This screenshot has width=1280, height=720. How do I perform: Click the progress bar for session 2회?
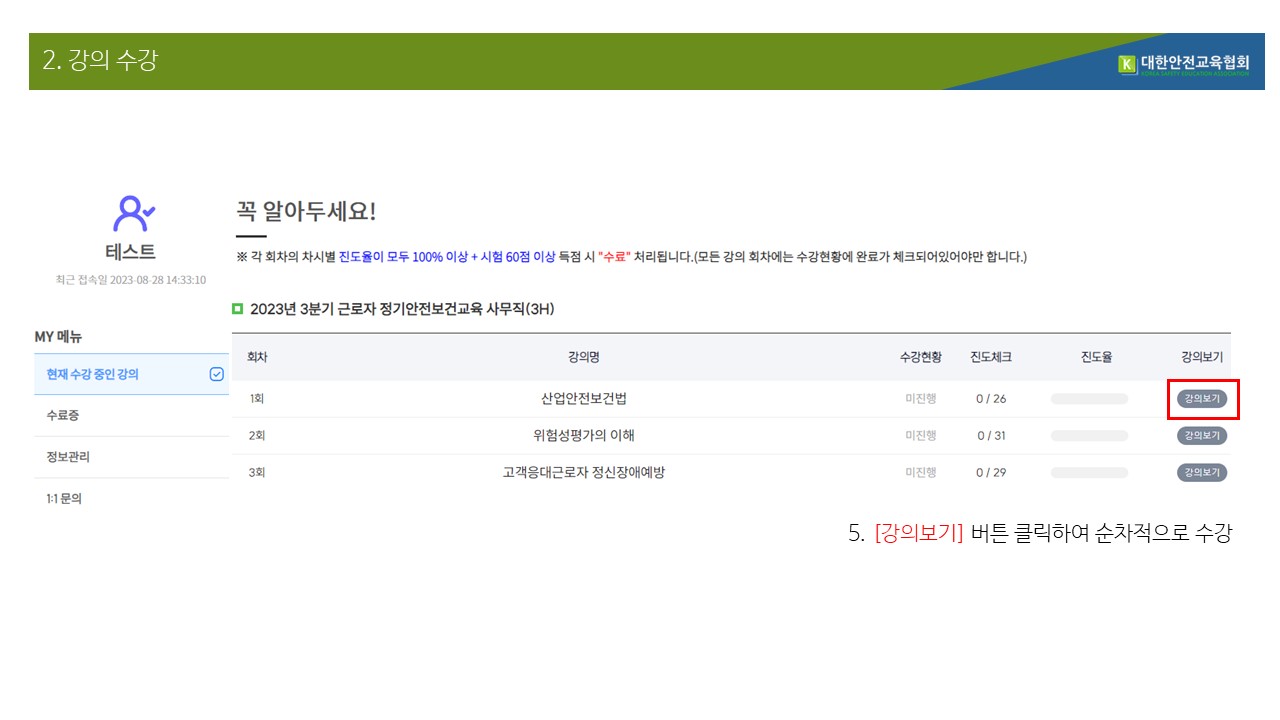pos(1088,436)
